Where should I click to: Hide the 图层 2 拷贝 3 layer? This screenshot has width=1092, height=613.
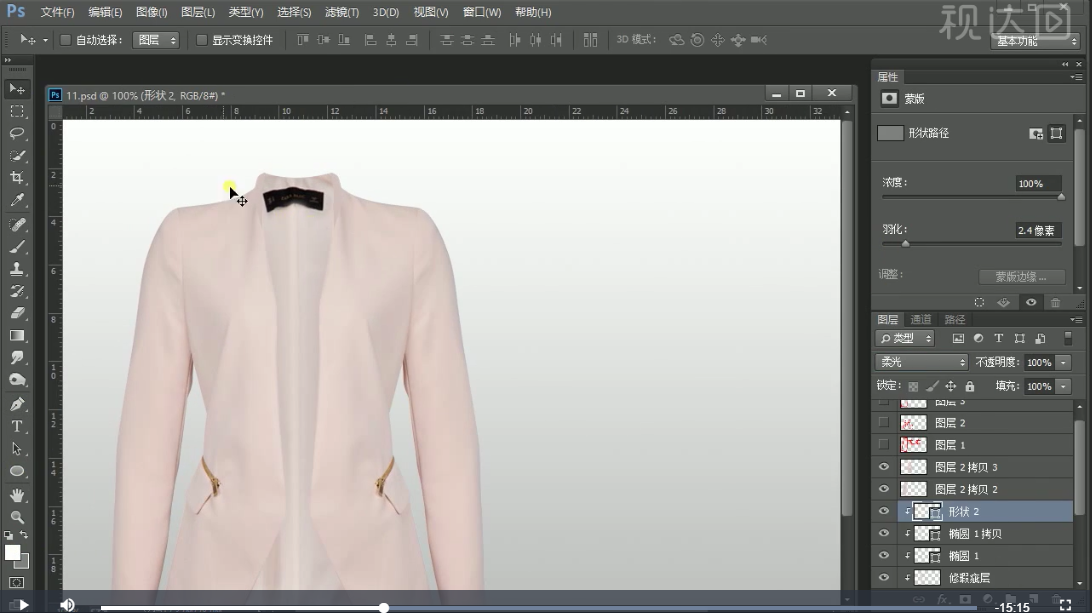884,467
